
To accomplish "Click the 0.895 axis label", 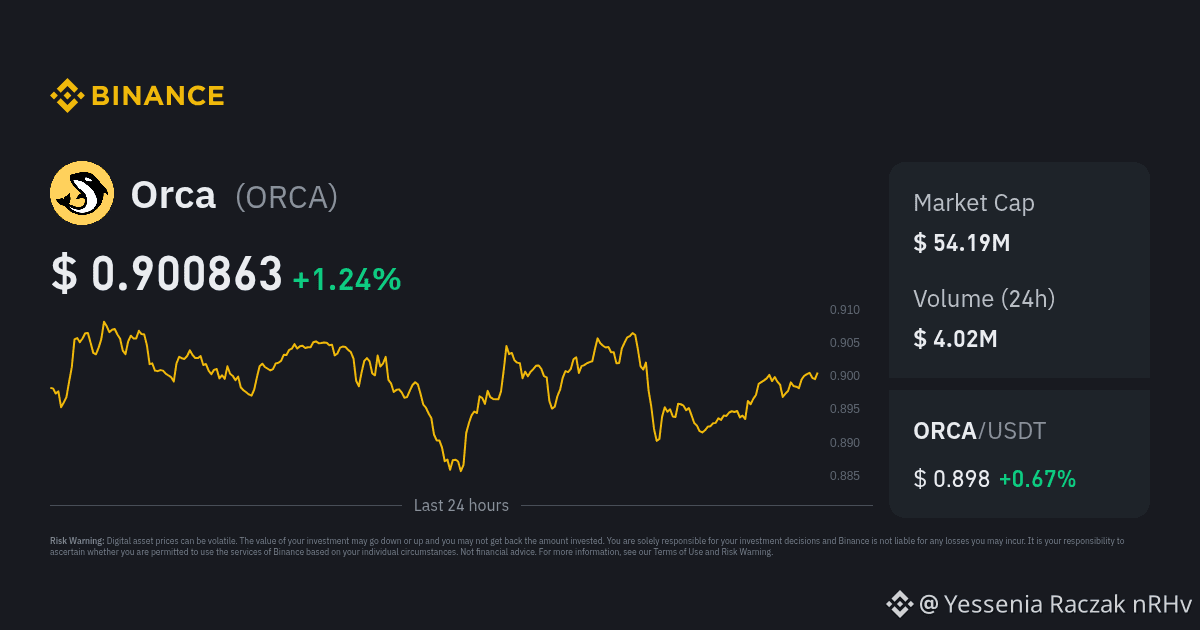I will pyautogui.click(x=844, y=409).
